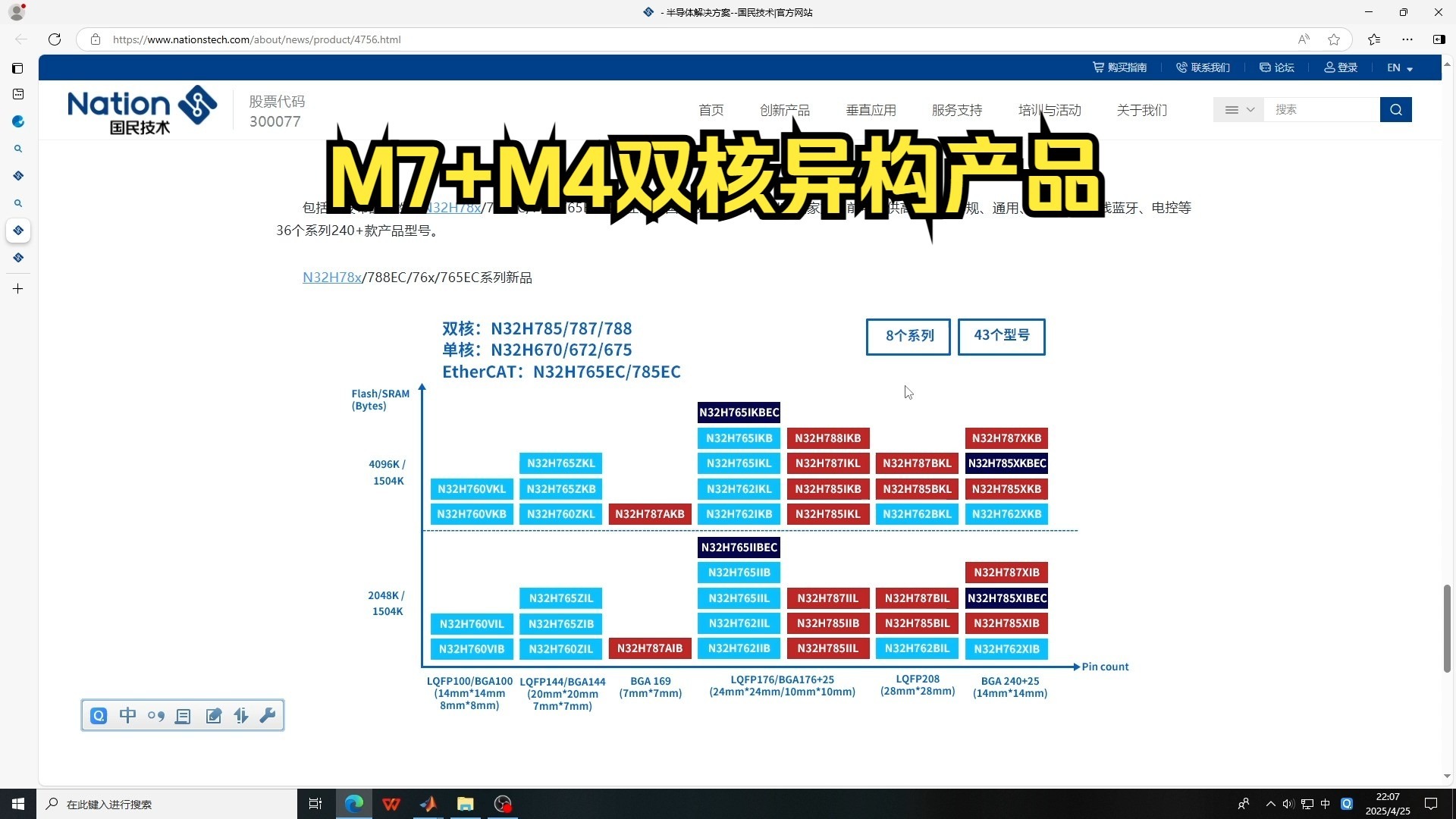The width and height of the screenshot is (1456, 819).
Task: Click inside the 搜索 search input field
Action: [x=1323, y=109]
